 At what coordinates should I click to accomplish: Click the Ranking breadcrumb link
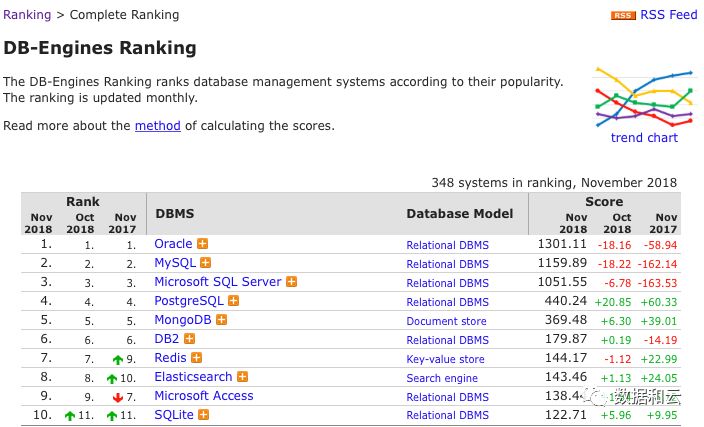coord(27,15)
